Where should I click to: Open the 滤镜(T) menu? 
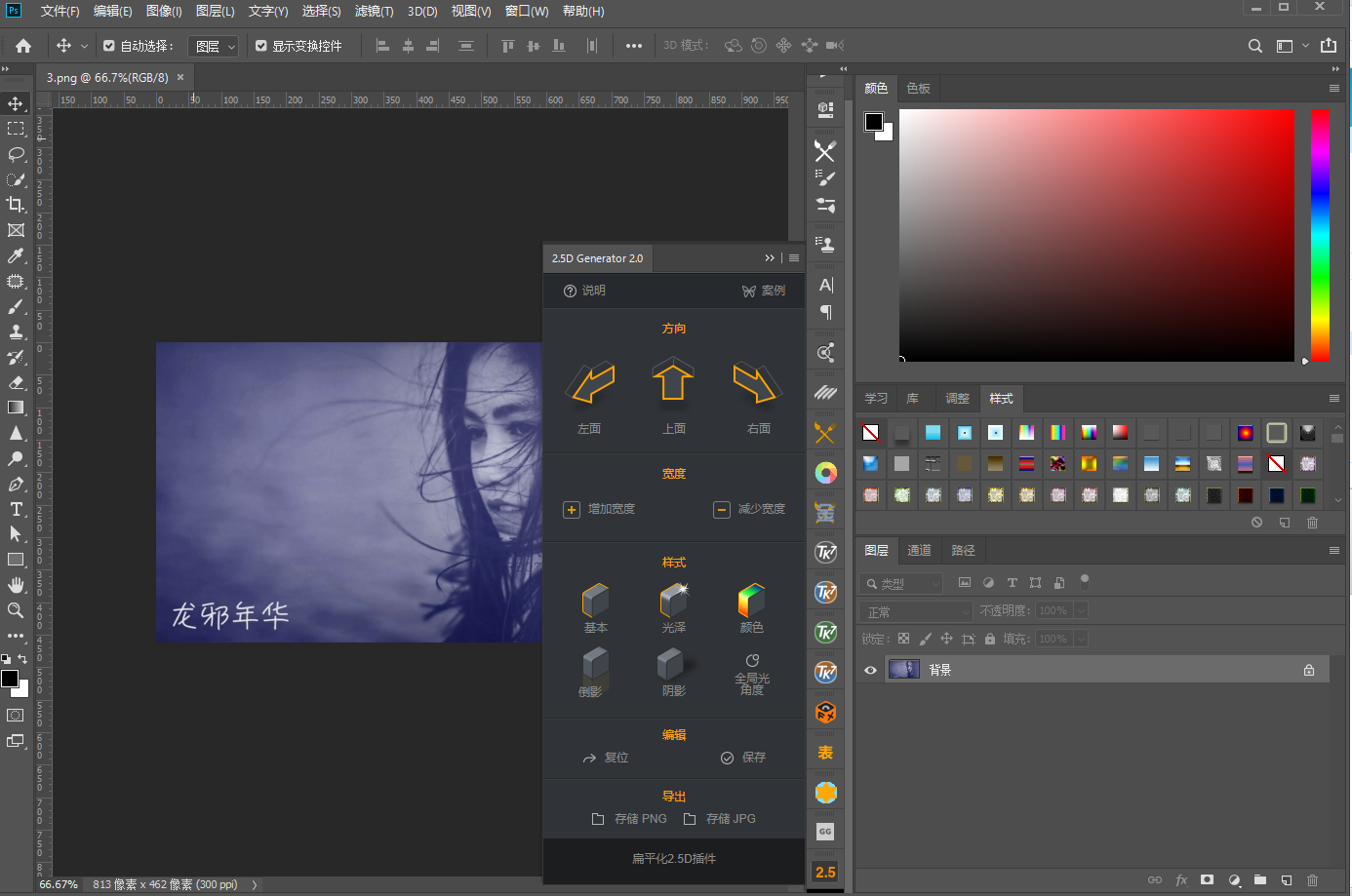coord(374,11)
